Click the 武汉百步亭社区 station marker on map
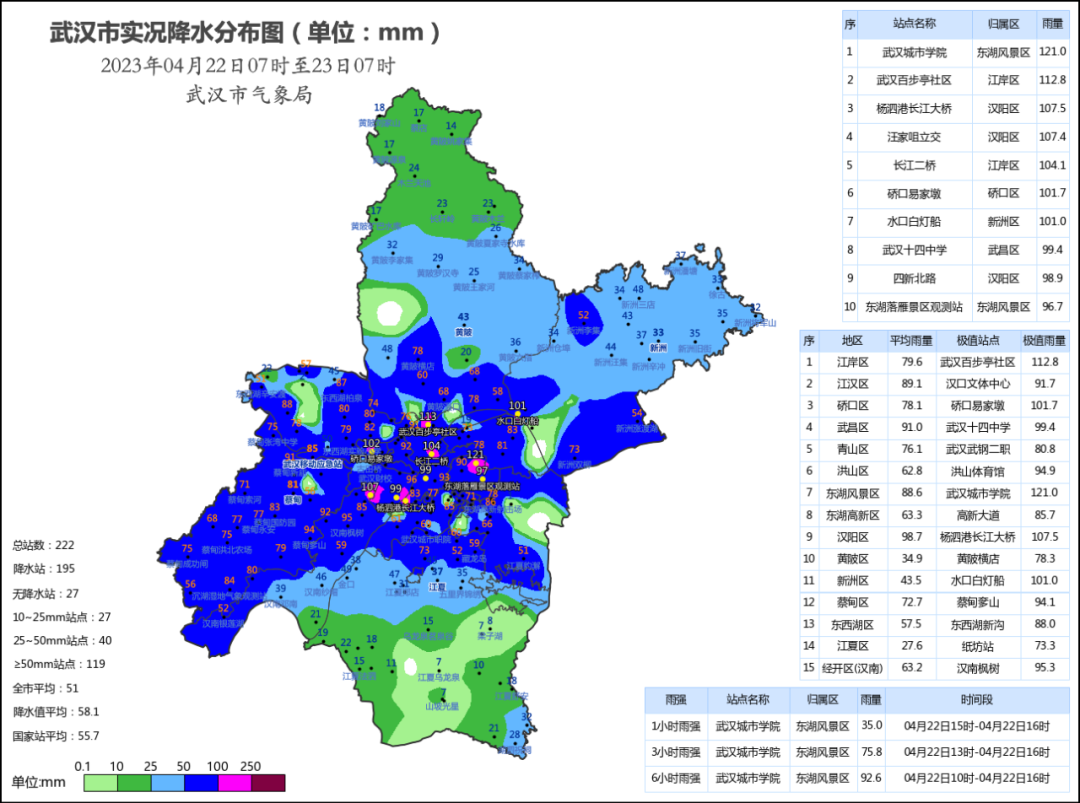 tap(427, 424)
